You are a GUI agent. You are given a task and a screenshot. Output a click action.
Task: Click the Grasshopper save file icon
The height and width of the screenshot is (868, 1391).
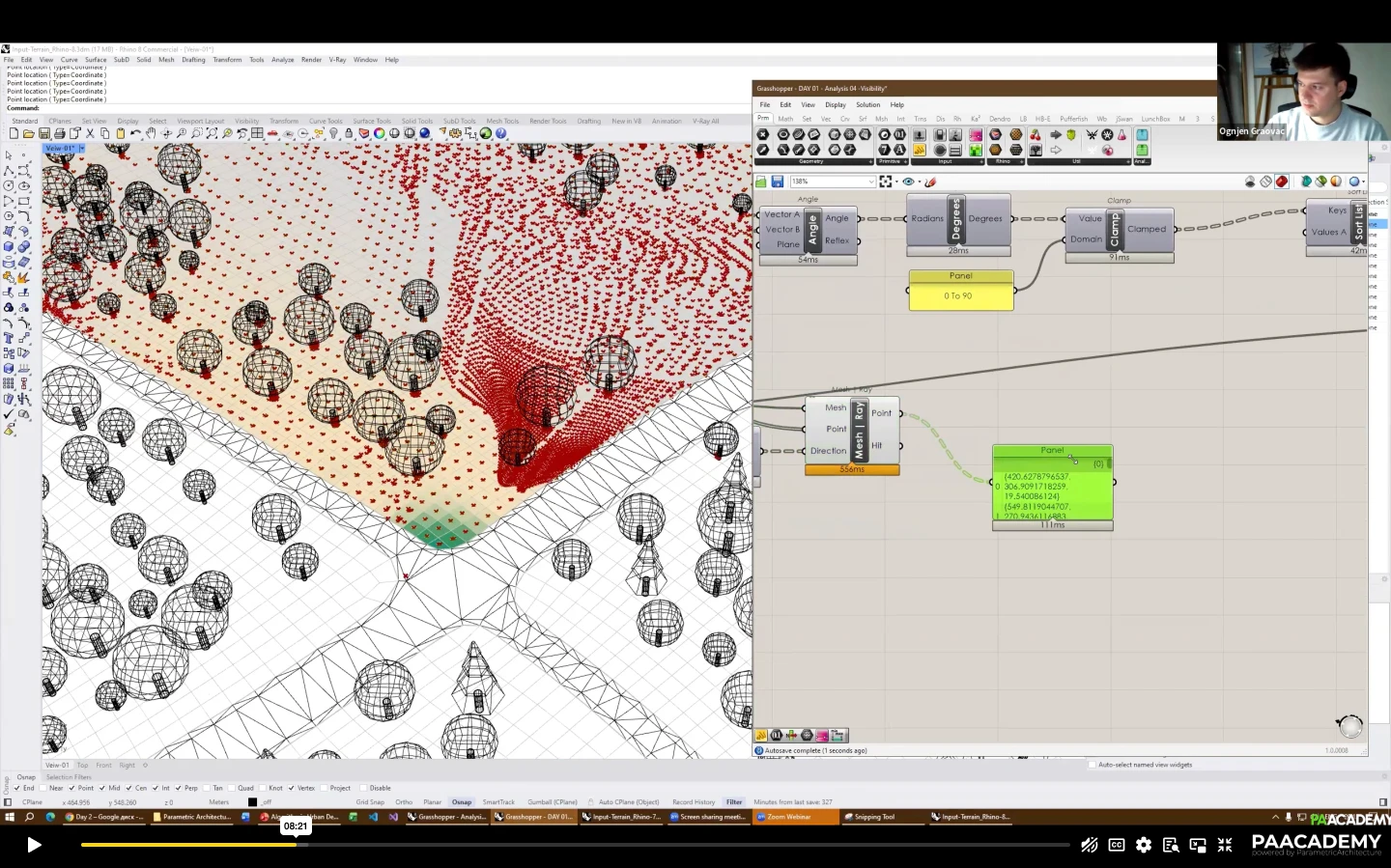click(777, 182)
